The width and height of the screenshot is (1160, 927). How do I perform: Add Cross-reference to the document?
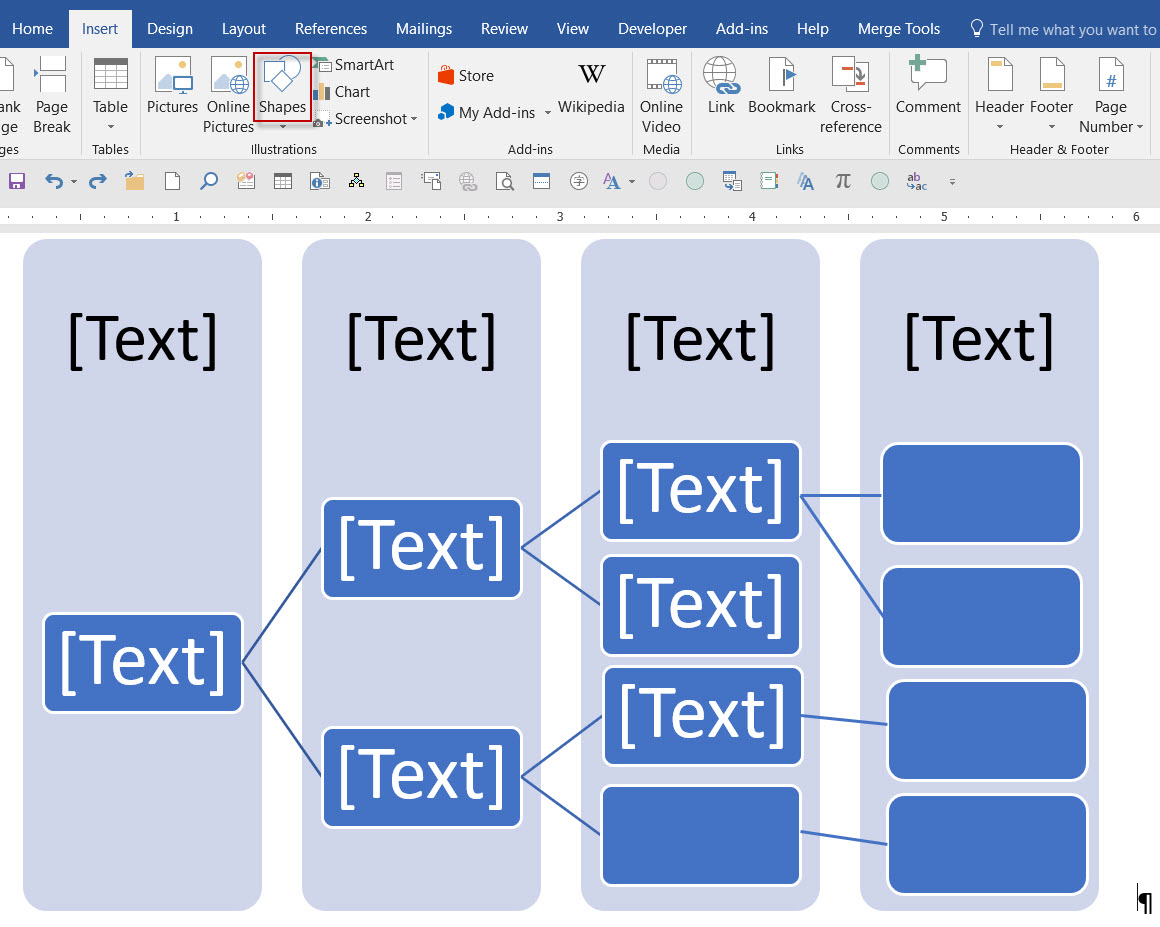(x=851, y=95)
